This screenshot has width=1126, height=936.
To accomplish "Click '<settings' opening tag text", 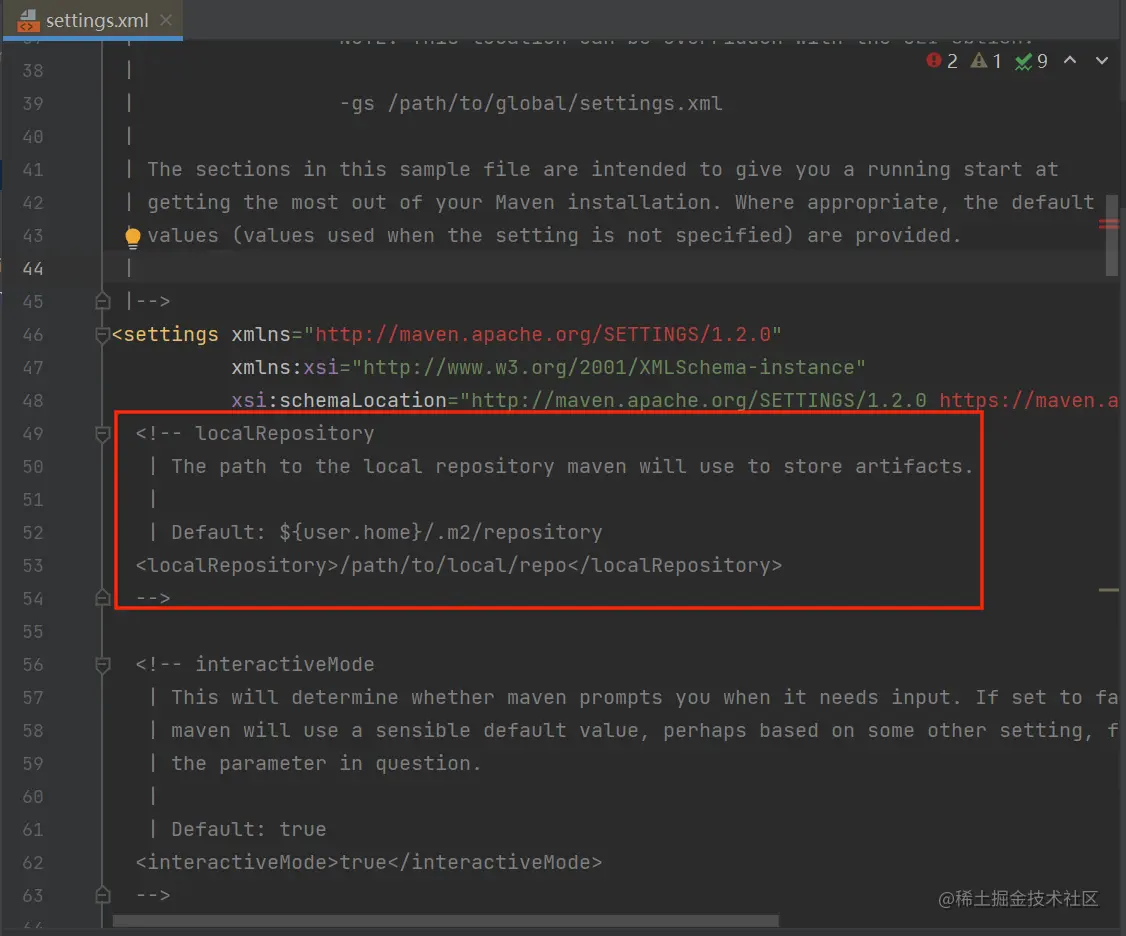I will [165, 335].
